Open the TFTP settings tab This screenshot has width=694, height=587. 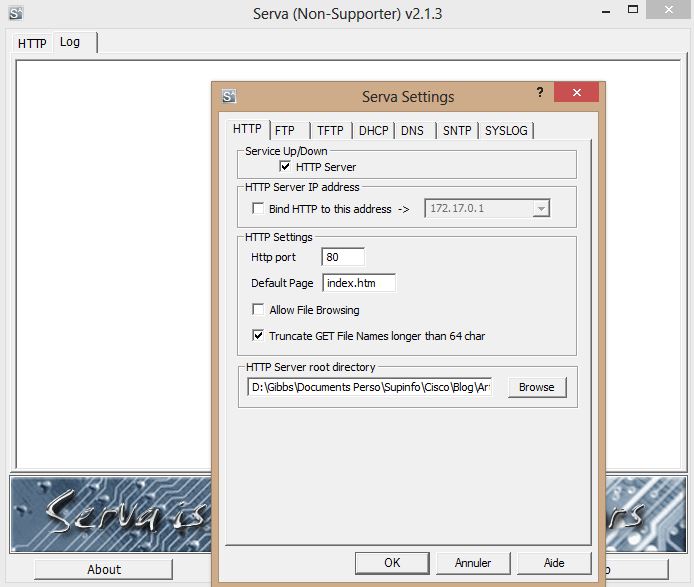[x=330, y=131]
